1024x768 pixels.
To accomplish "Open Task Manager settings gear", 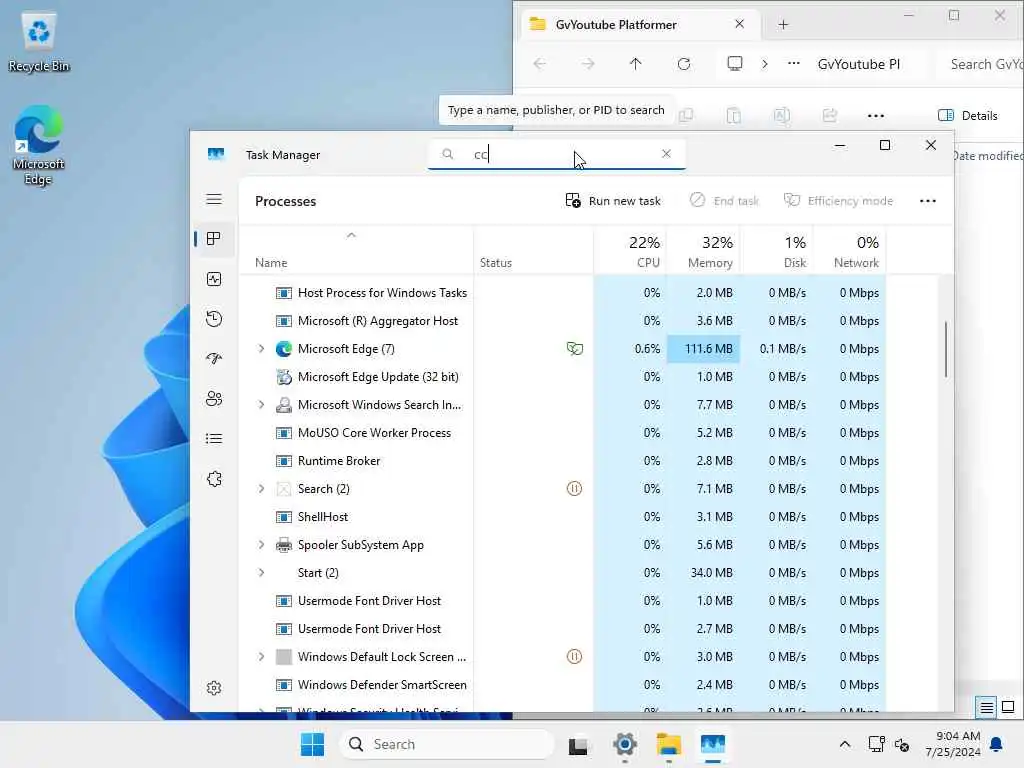I will (x=214, y=688).
